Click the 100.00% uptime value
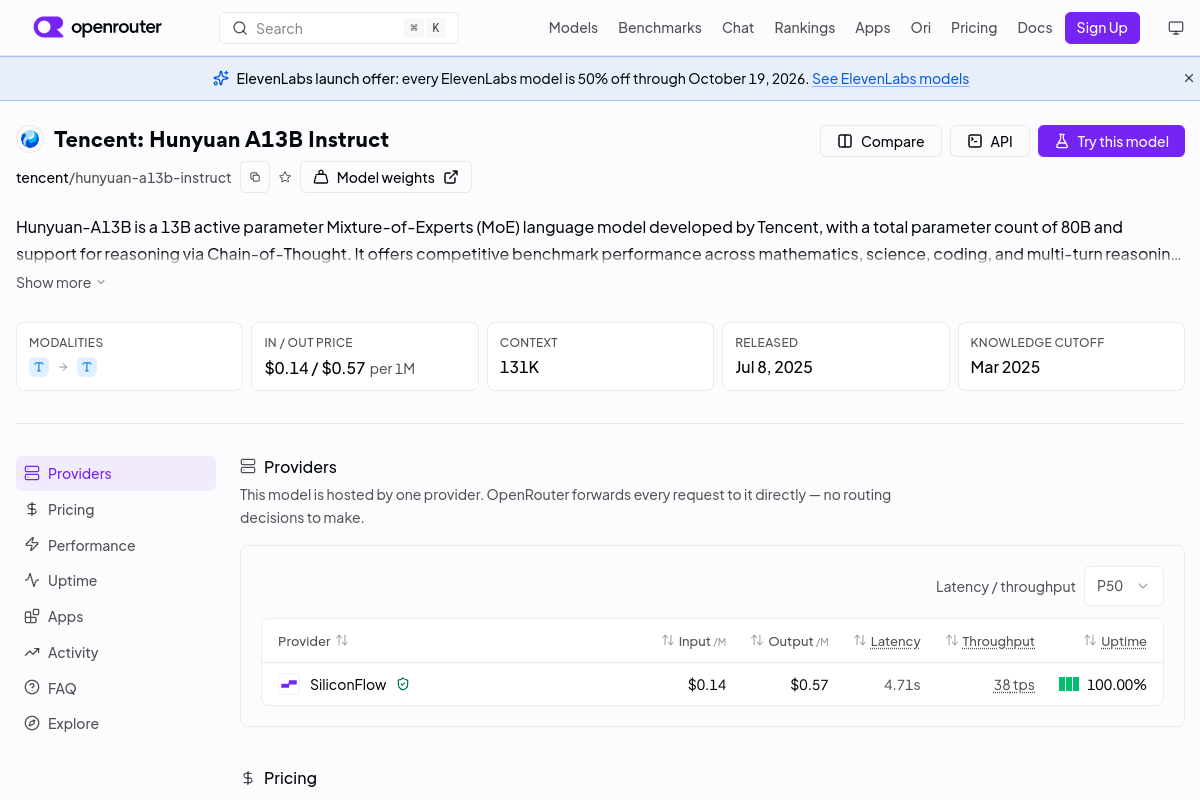Screen dimensions: 1200x800 tap(1117, 685)
